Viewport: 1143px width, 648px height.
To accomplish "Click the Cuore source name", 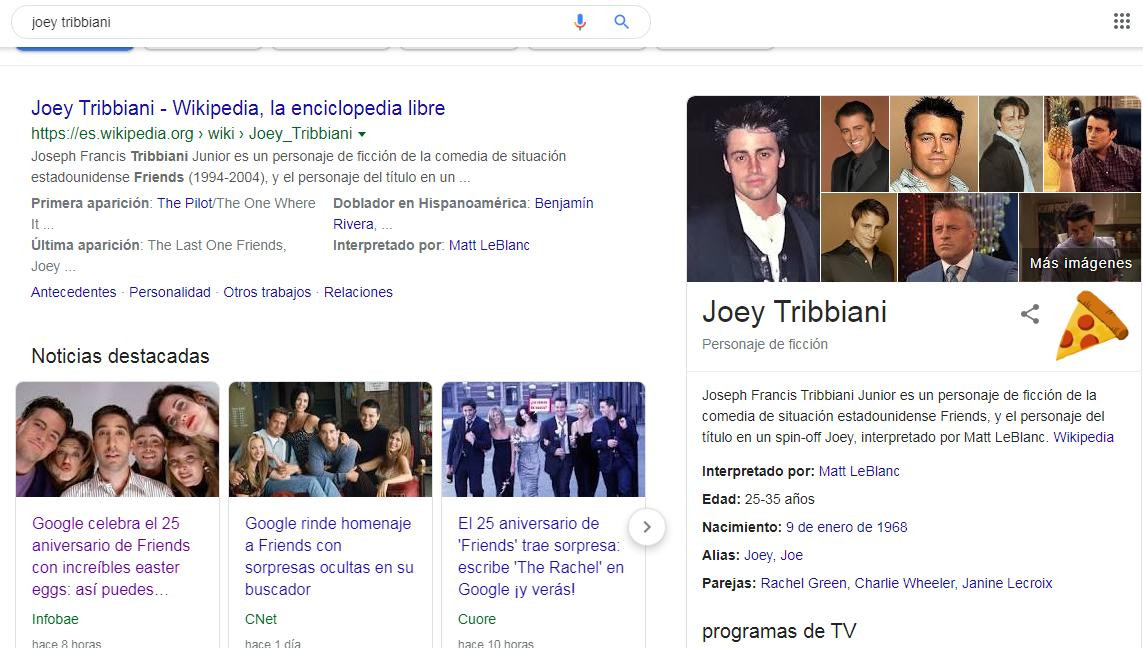I will coord(477,619).
